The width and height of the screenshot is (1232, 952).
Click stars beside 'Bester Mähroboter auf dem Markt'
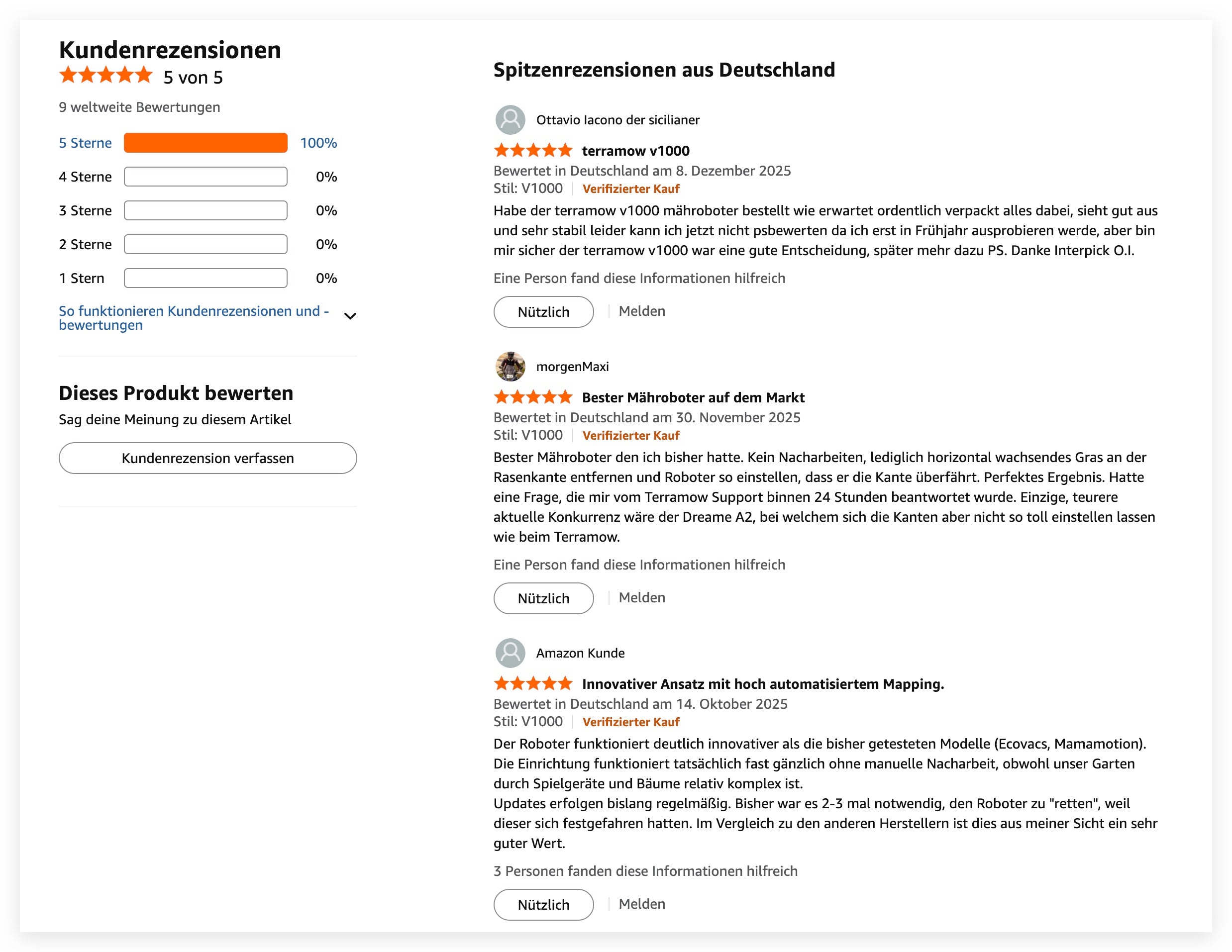tap(532, 397)
